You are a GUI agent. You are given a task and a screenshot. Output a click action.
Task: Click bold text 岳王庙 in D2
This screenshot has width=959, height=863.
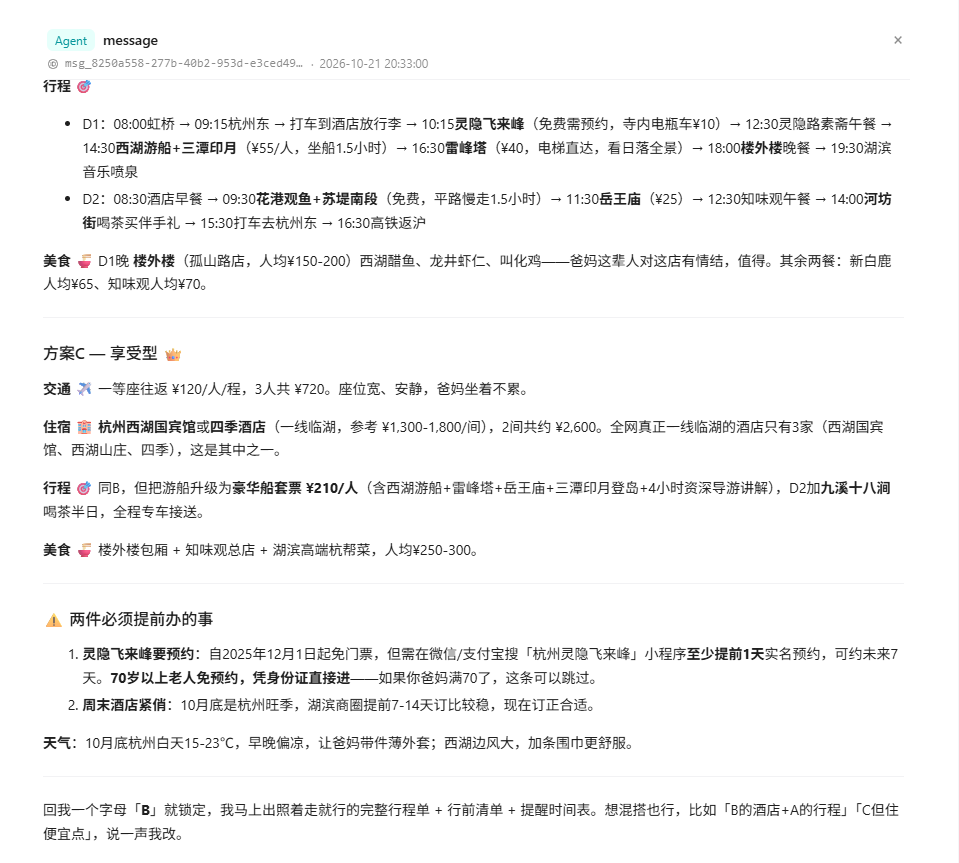620,199
